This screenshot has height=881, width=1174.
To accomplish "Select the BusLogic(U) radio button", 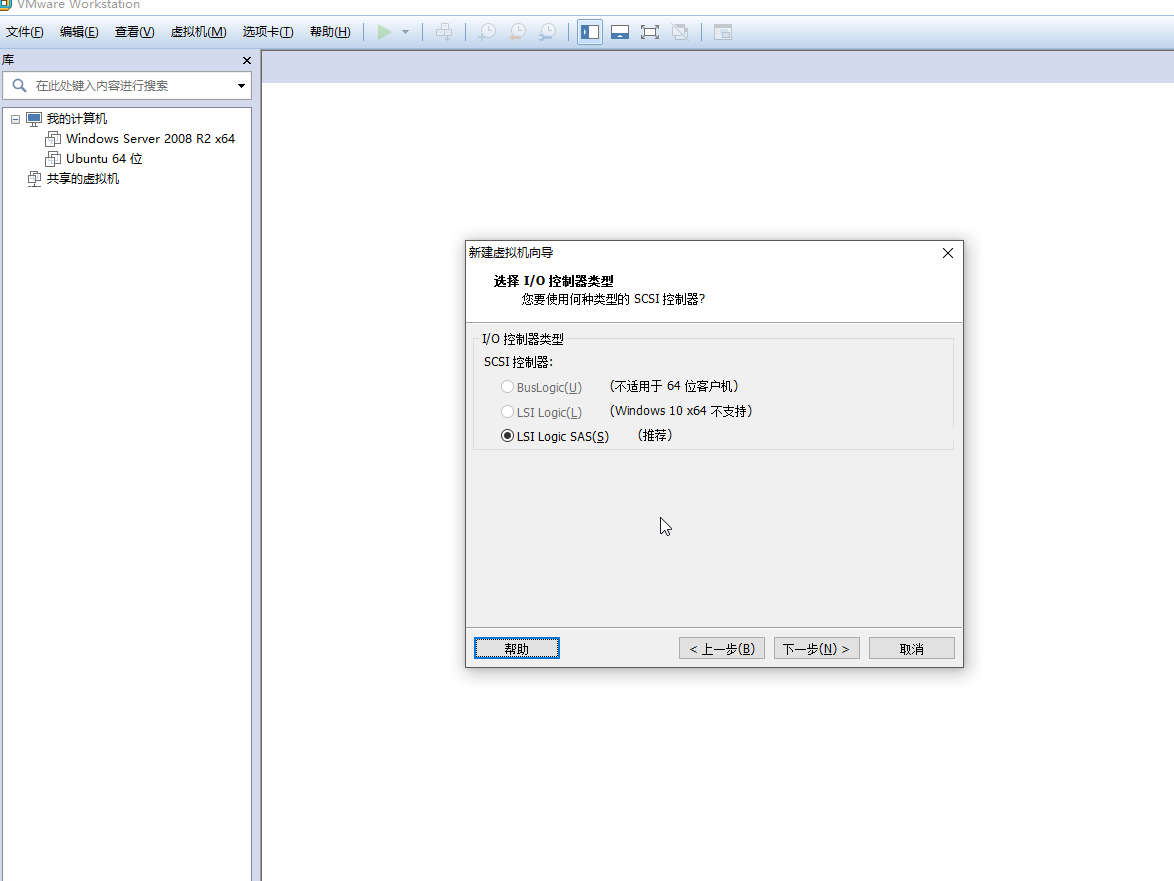I will pos(508,387).
